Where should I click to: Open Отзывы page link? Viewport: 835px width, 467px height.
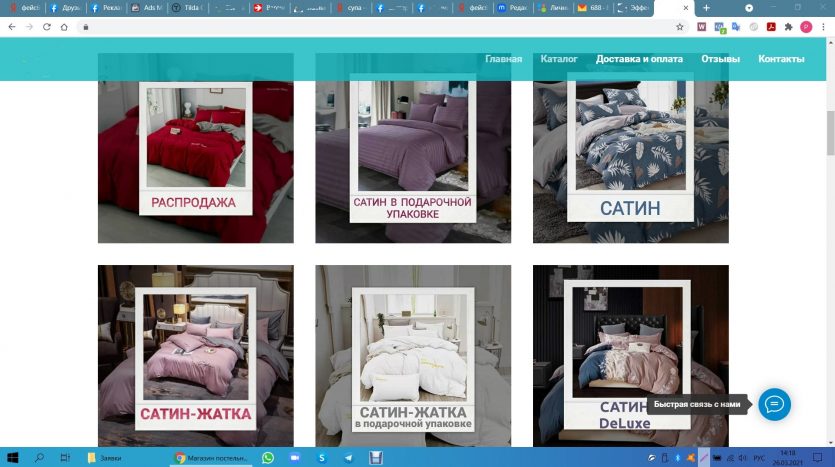pos(720,59)
